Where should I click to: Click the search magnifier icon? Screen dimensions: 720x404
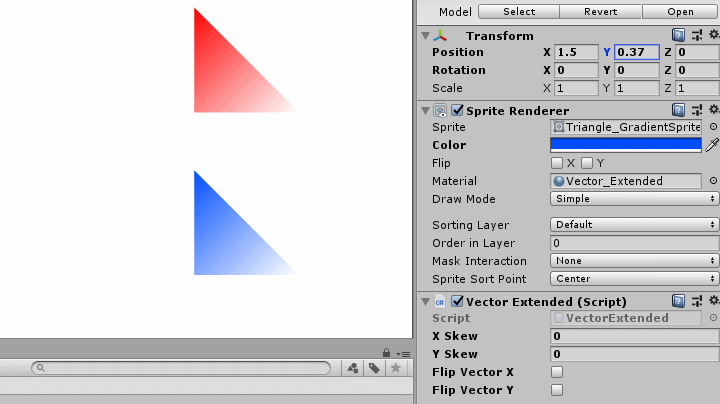click(40, 368)
